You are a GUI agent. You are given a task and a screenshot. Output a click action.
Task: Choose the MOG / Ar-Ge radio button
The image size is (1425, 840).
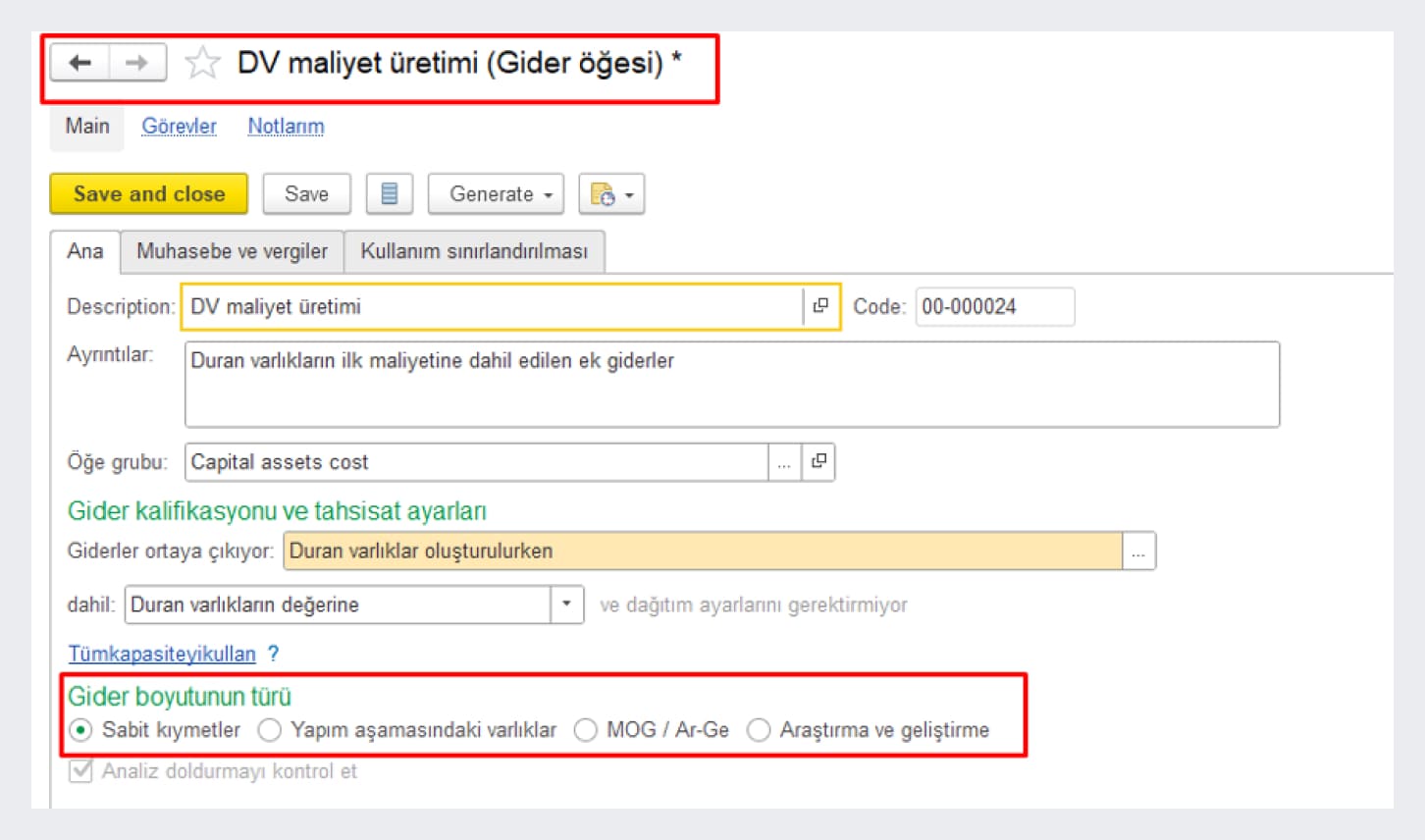click(586, 730)
